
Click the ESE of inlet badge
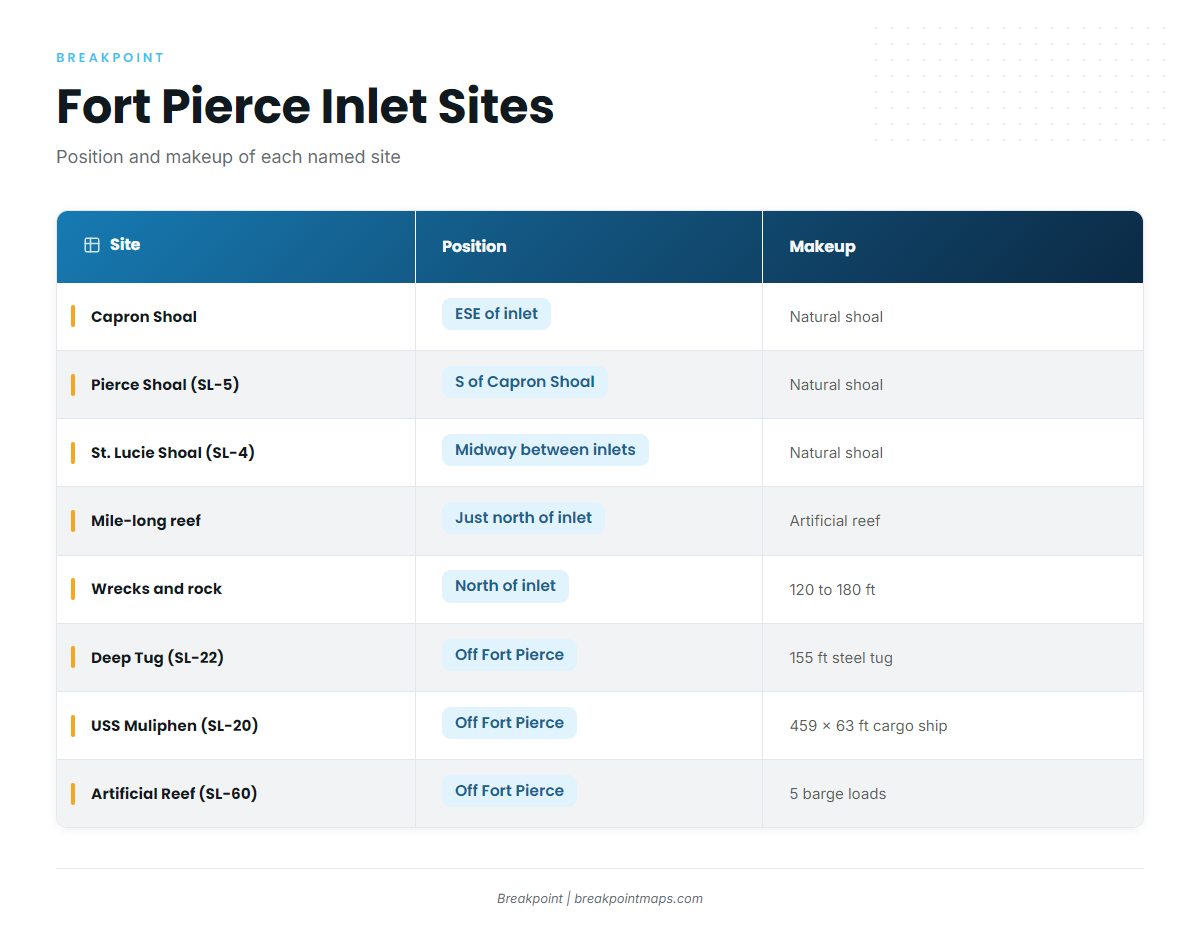coord(496,314)
